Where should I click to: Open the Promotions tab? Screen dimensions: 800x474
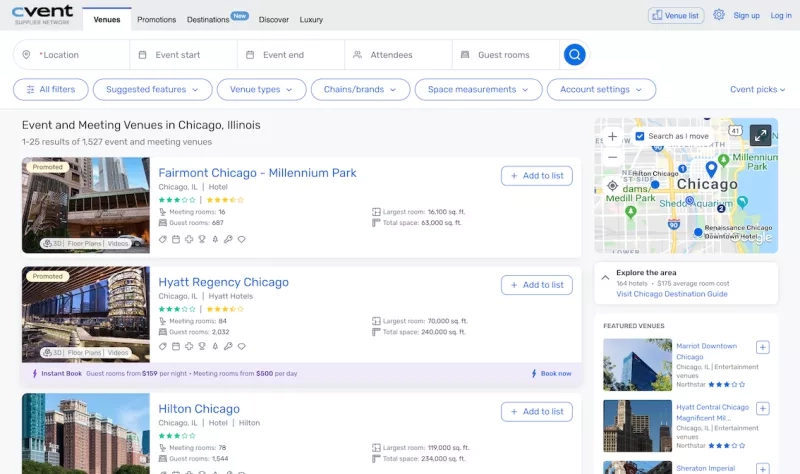click(156, 19)
